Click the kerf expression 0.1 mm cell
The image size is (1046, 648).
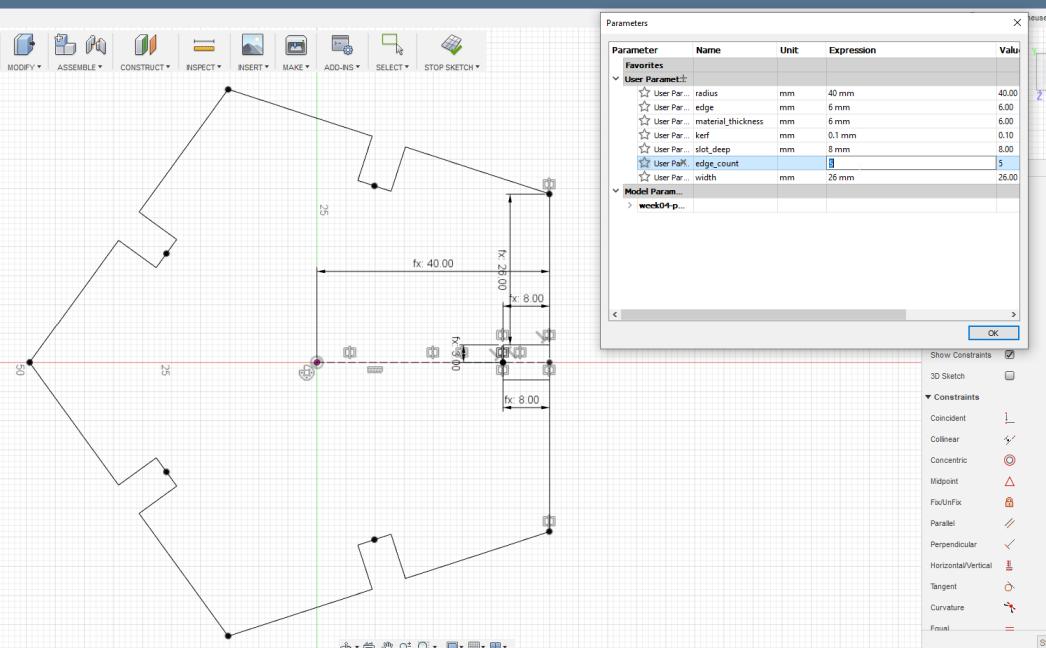click(x=911, y=135)
